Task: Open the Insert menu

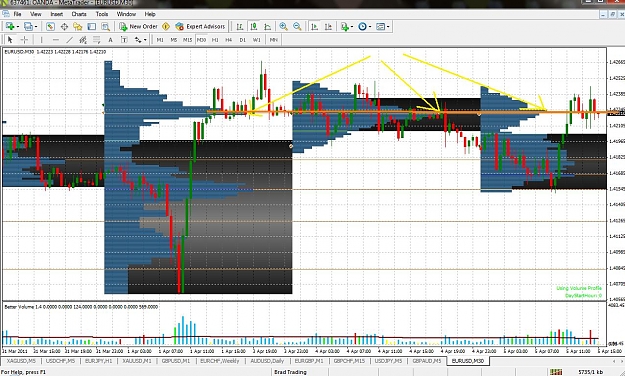Action: point(56,14)
